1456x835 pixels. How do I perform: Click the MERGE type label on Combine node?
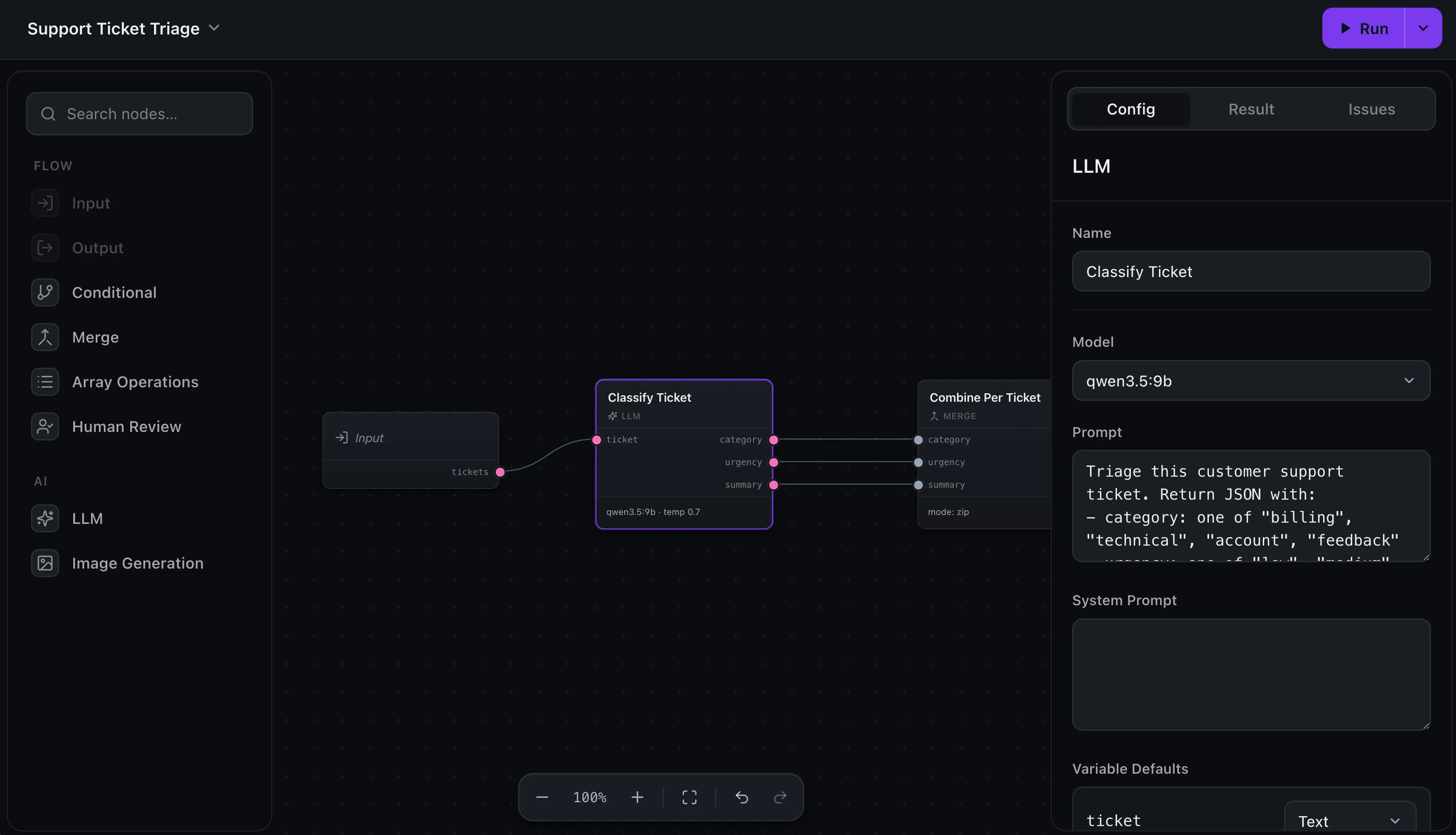pyautogui.click(x=959, y=416)
